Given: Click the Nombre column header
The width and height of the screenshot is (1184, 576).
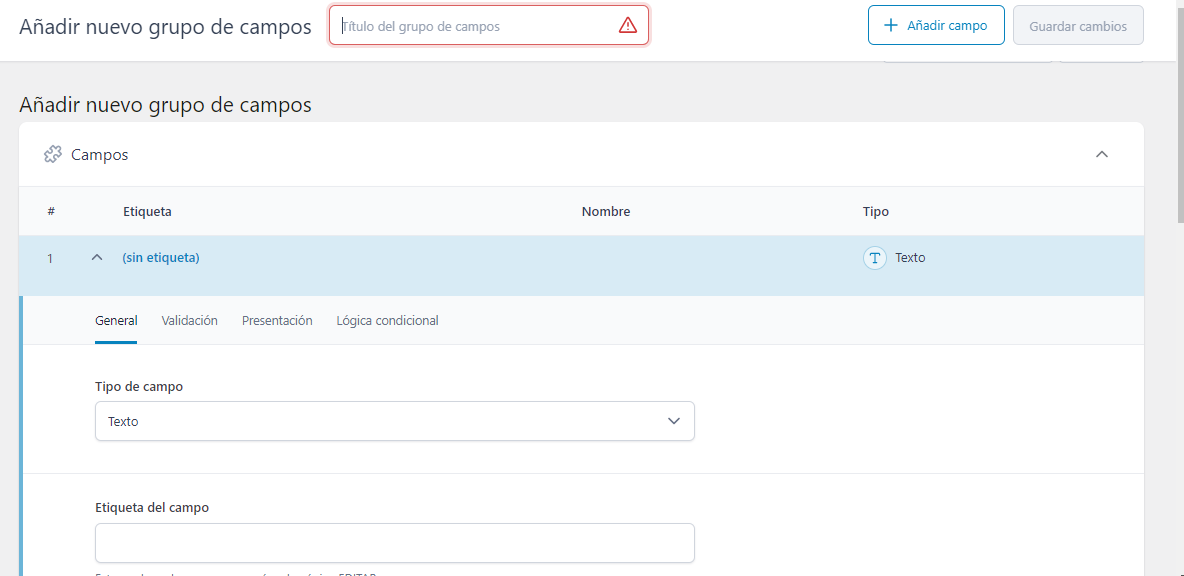Looking at the screenshot, I should point(606,212).
